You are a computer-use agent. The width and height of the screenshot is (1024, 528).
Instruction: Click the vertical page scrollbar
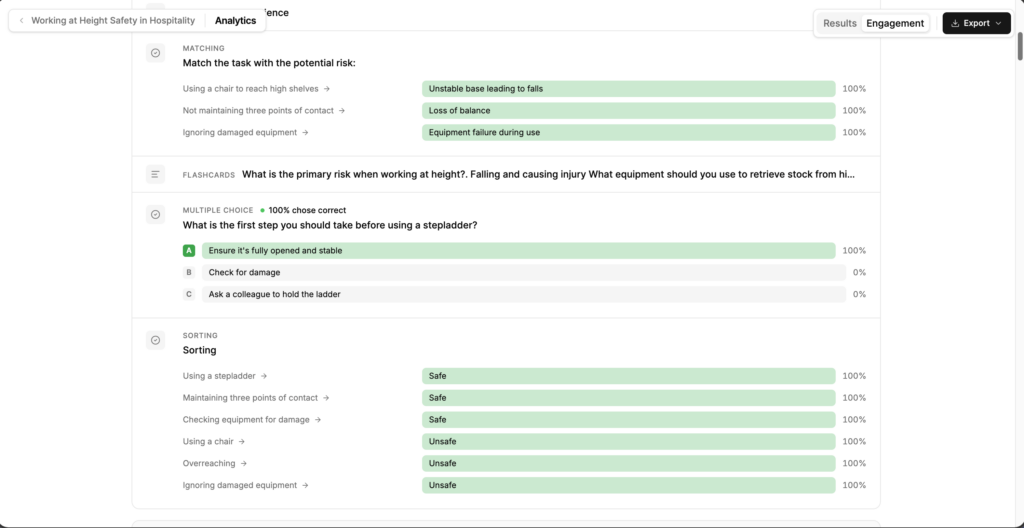1019,46
